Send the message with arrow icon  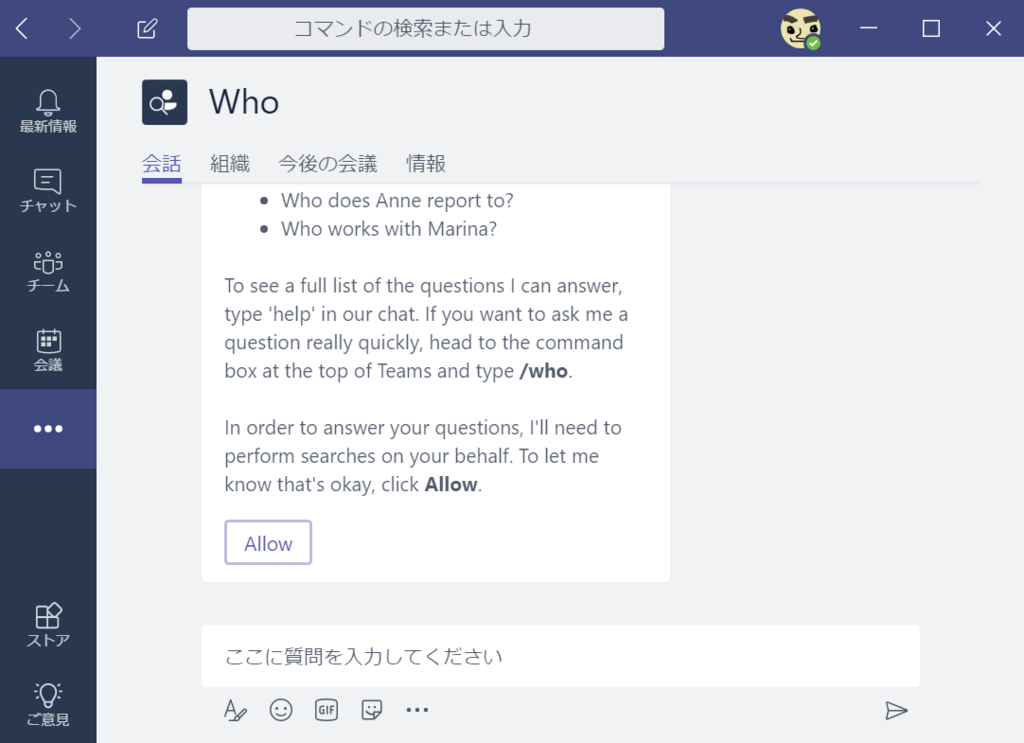[896, 710]
